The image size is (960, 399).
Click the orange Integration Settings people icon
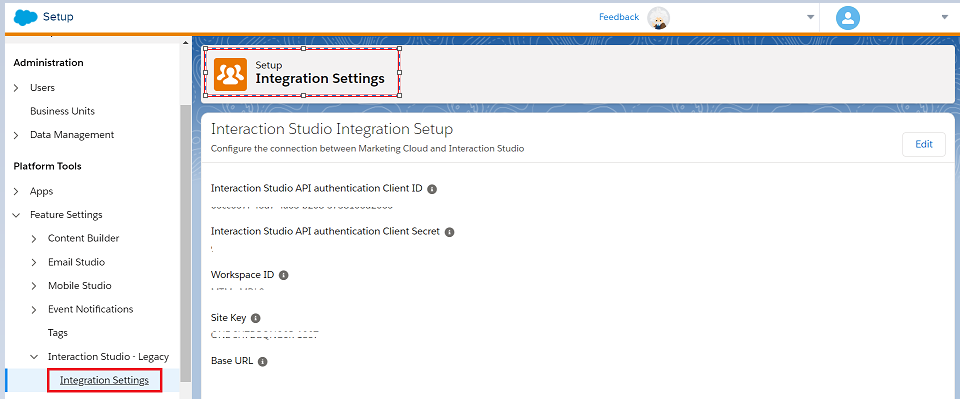click(230, 75)
